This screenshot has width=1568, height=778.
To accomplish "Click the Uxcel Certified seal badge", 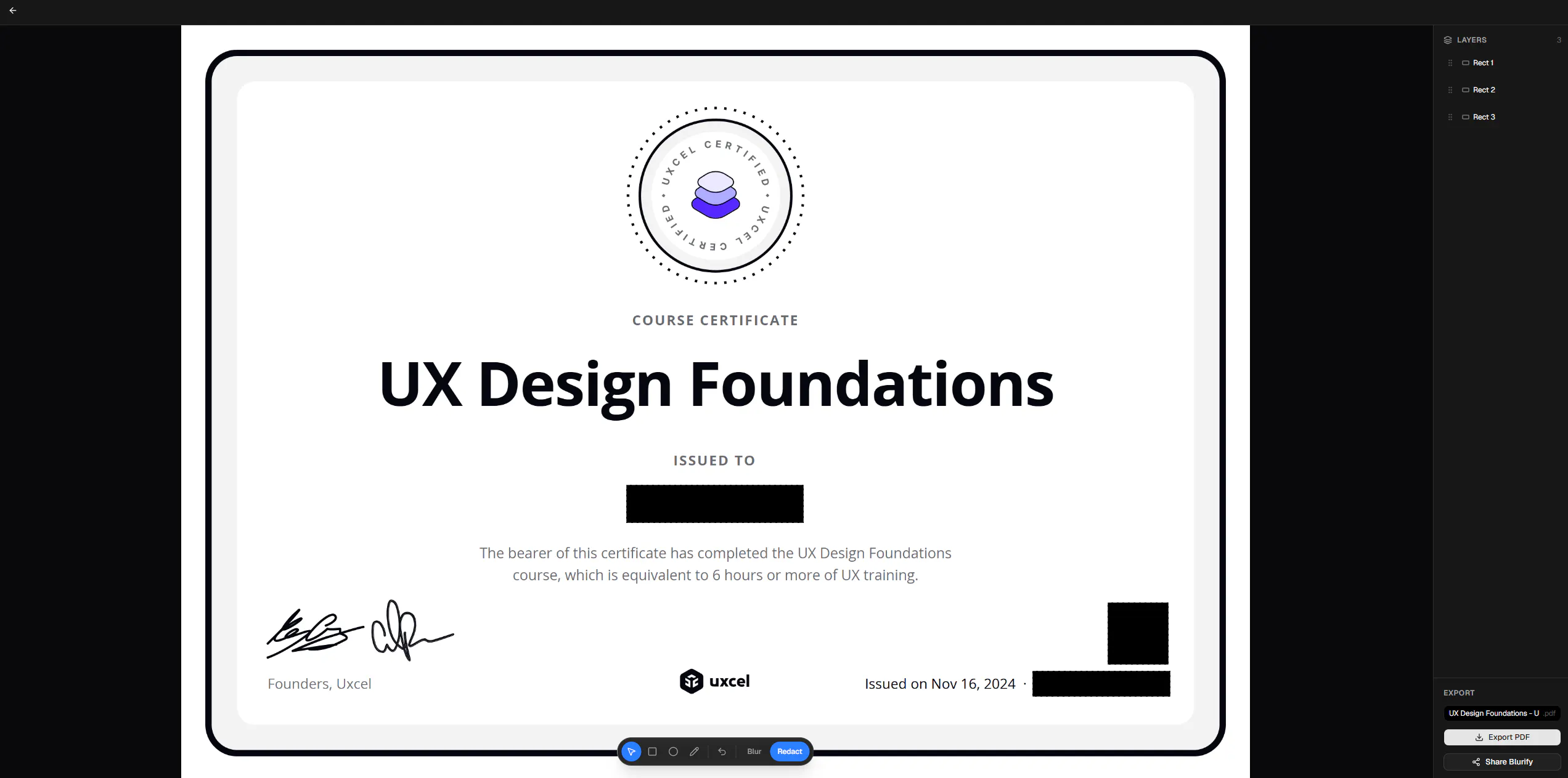I will [x=716, y=195].
